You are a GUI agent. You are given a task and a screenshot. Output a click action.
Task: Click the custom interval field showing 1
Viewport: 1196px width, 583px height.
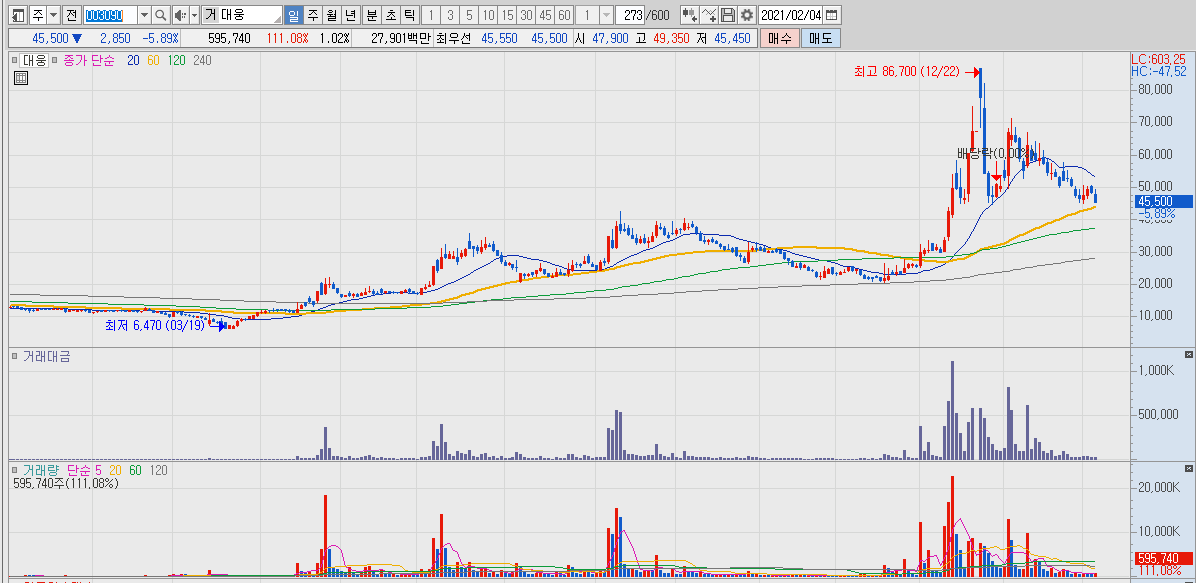click(587, 14)
